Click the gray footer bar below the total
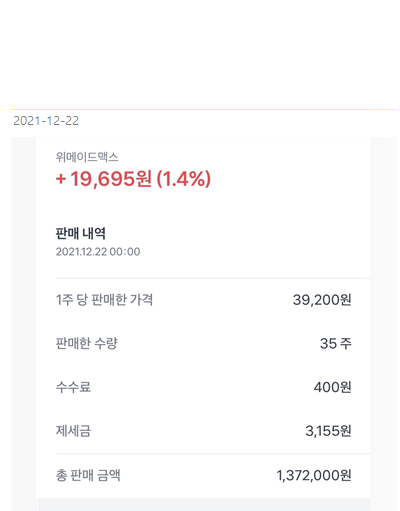 tap(204, 505)
